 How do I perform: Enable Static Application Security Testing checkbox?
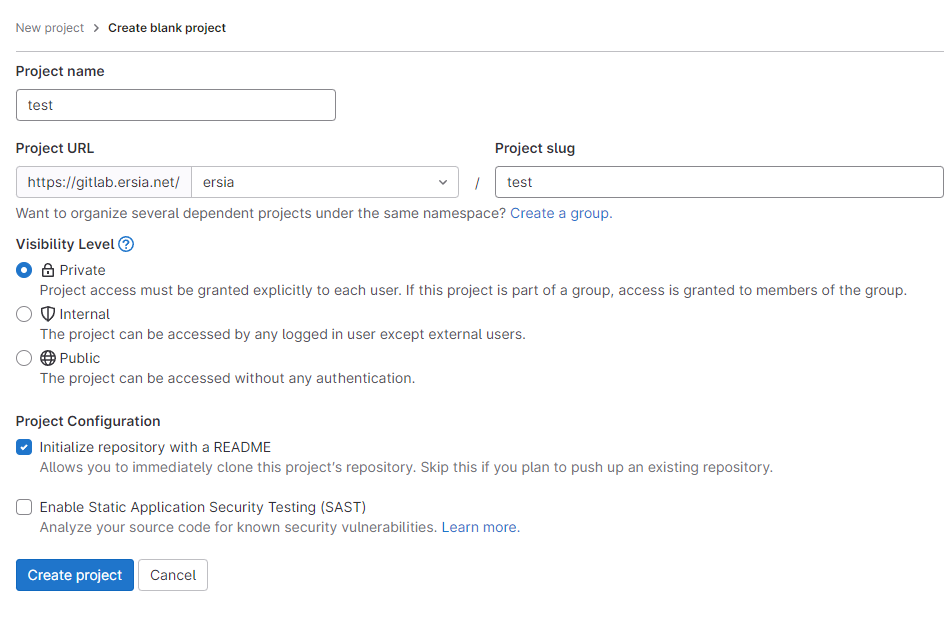click(24, 507)
